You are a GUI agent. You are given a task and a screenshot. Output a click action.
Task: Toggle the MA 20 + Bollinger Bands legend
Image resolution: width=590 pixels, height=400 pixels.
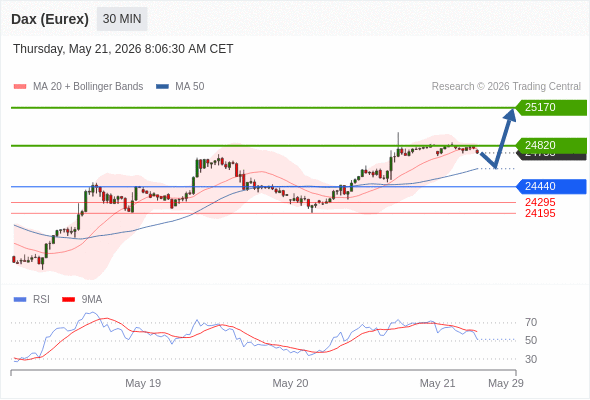tap(78, 87)
